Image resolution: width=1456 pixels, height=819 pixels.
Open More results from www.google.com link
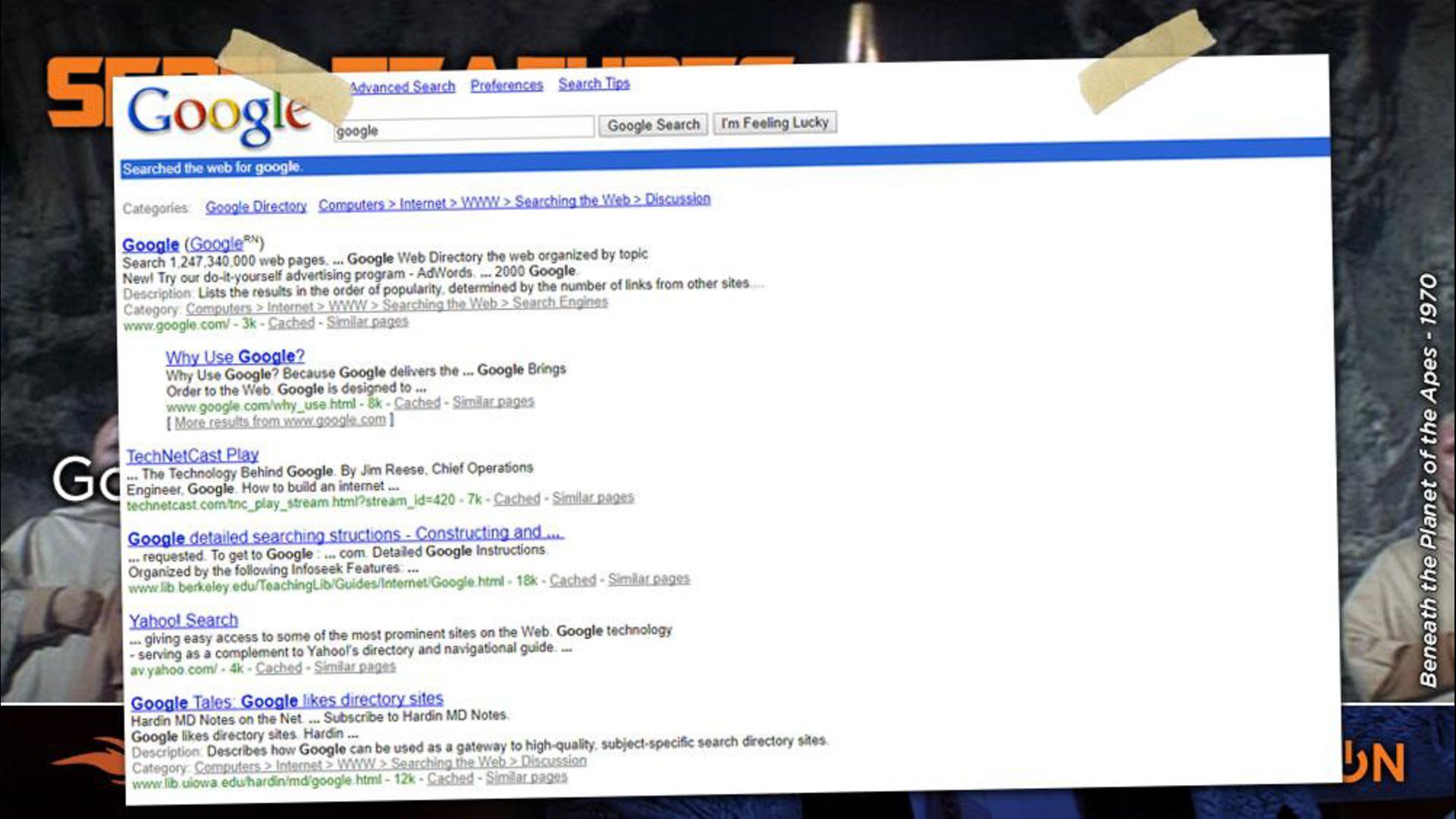tap(280, 421)
